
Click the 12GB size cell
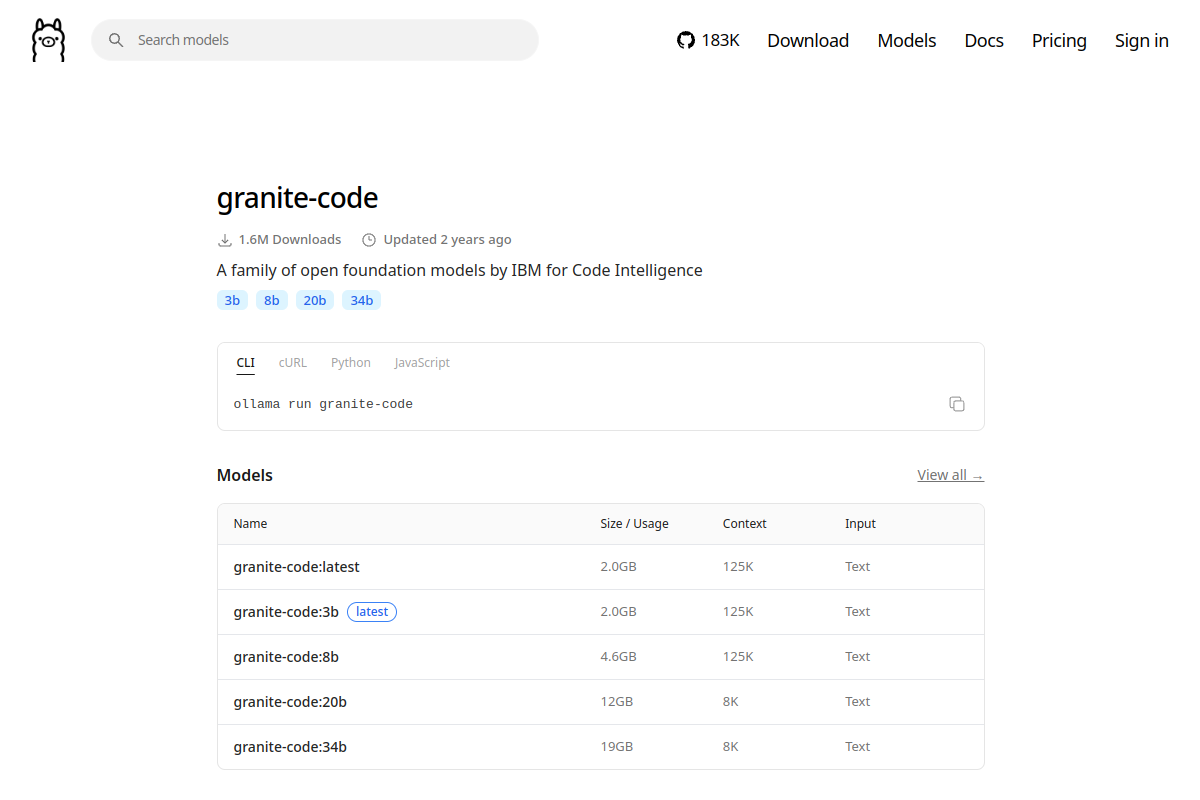pyautogui.click(x=616, y=702)
